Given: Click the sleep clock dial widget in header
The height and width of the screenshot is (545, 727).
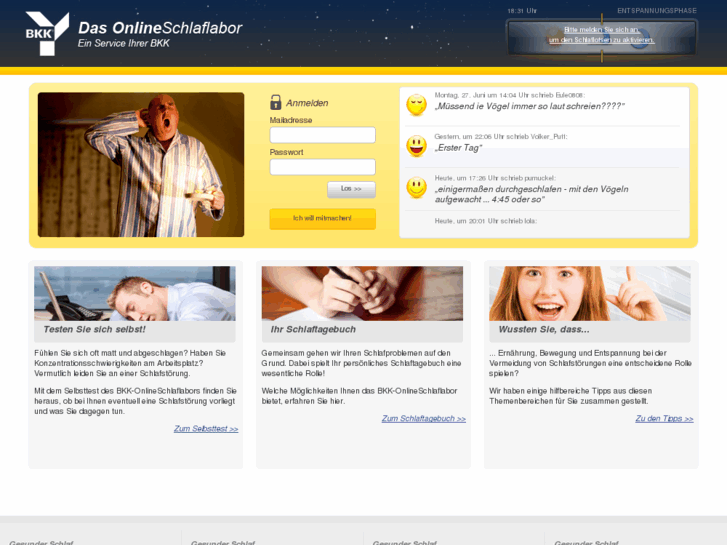Looking at the screenshot, I should point(602,38).
